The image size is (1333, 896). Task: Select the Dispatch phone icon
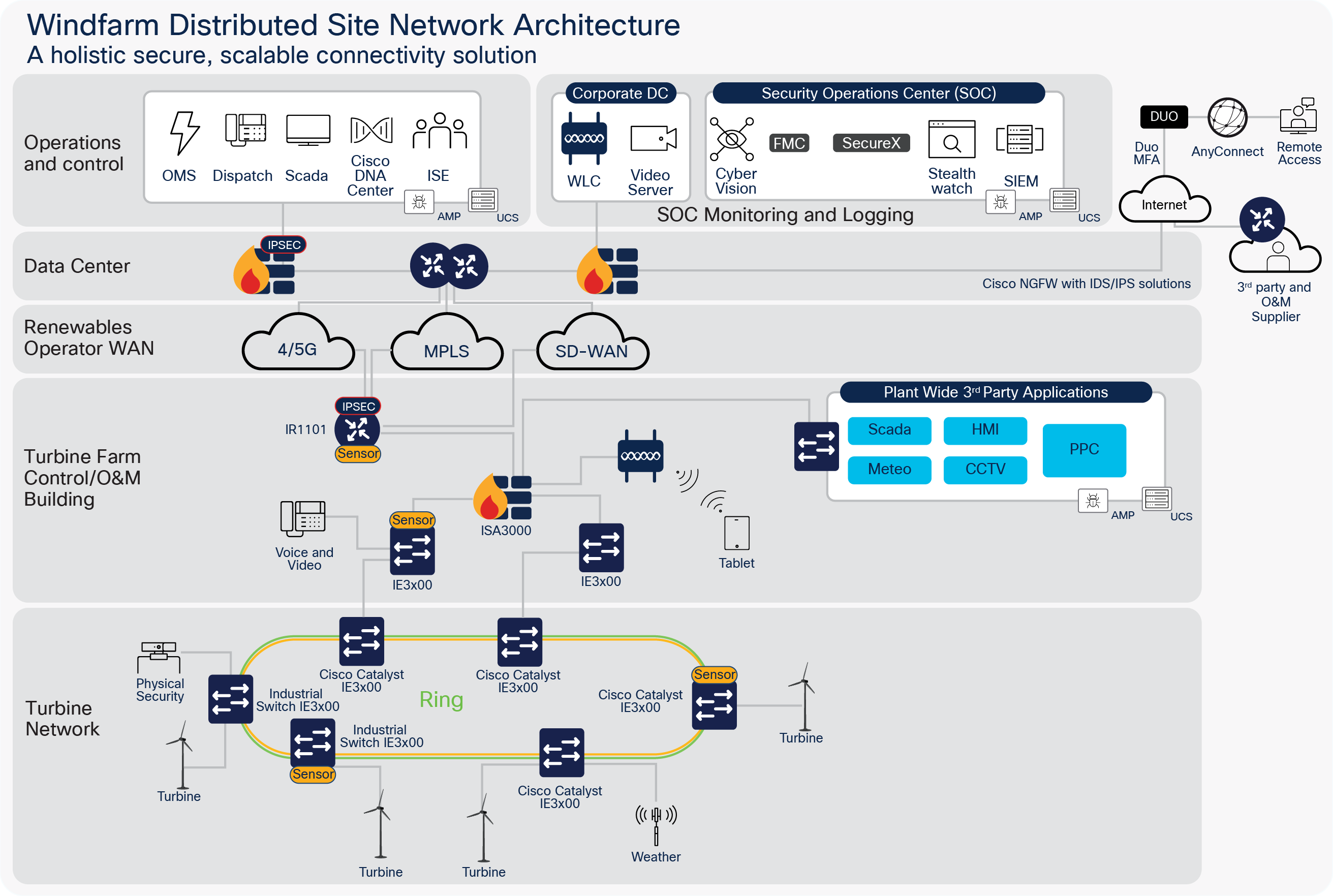click(245, 130)
